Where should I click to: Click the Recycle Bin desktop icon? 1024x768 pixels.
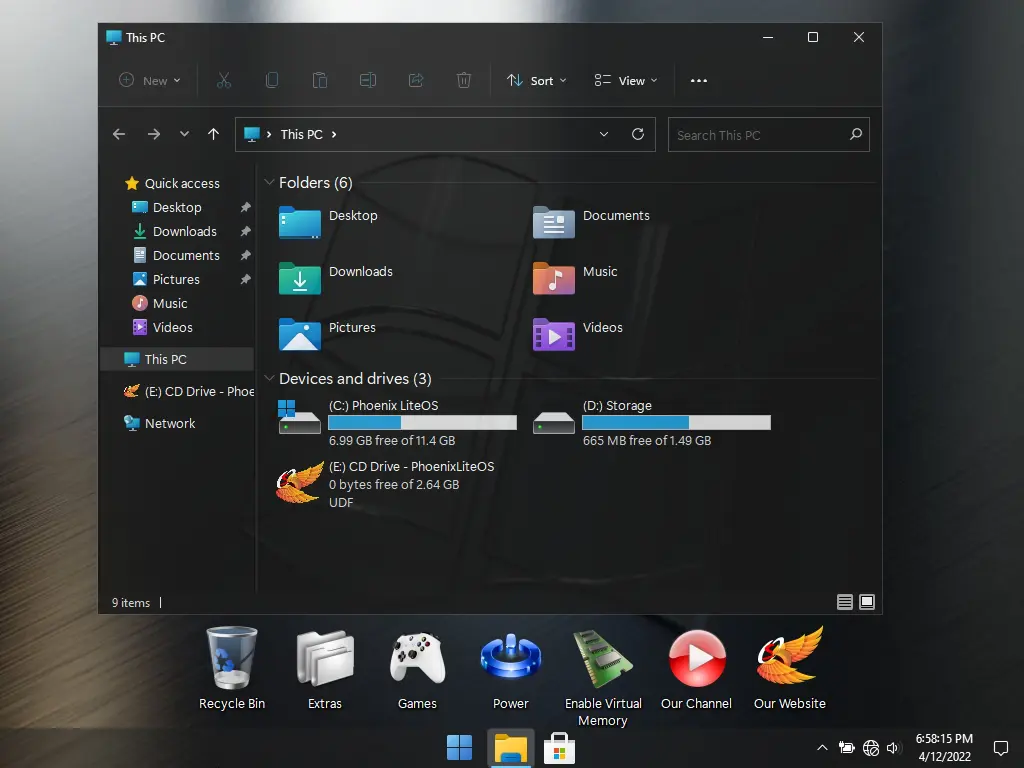[232, 669]
